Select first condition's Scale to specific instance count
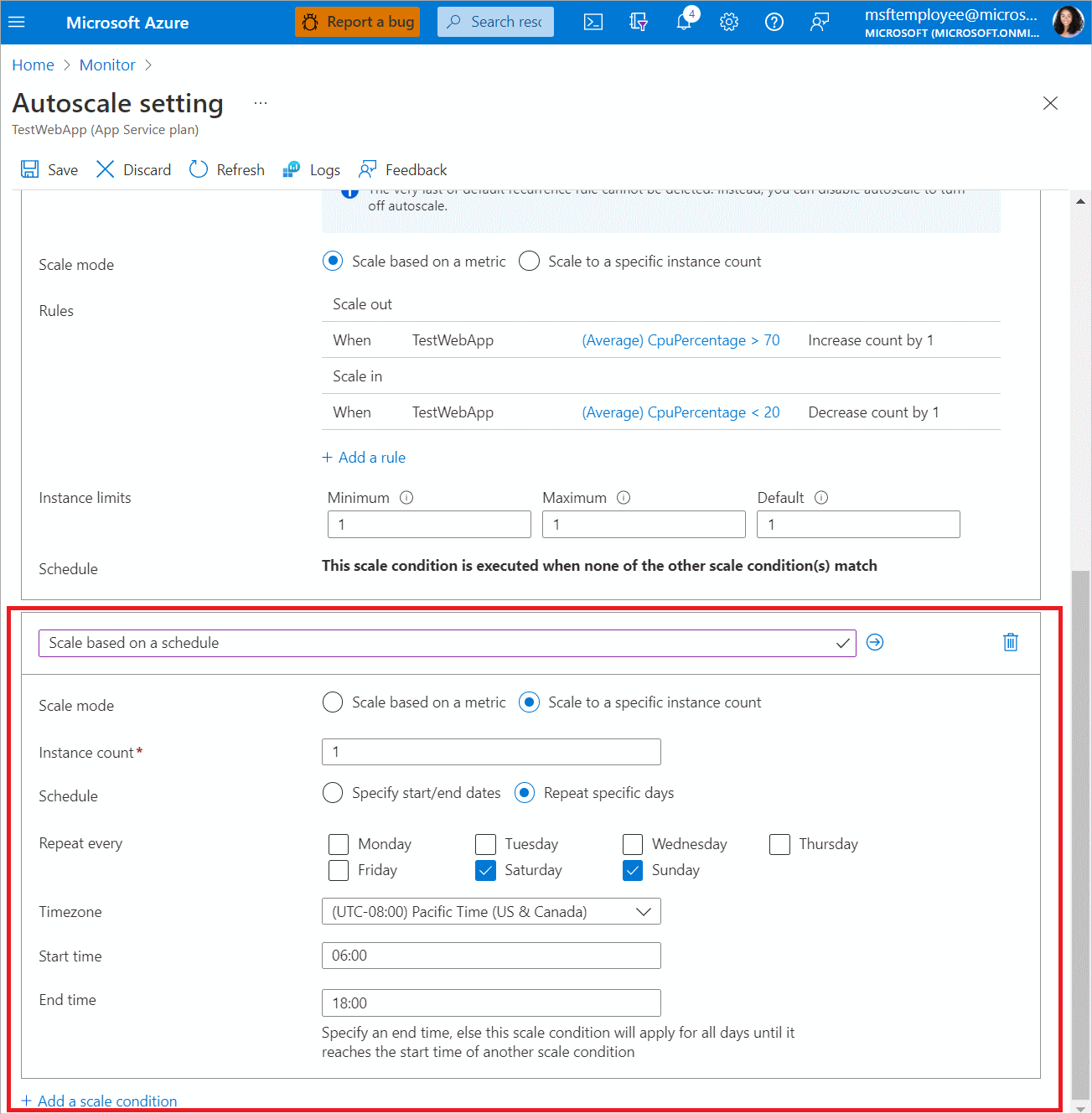The height and width of the screenshot is (1114, 1092). [529, 262]
